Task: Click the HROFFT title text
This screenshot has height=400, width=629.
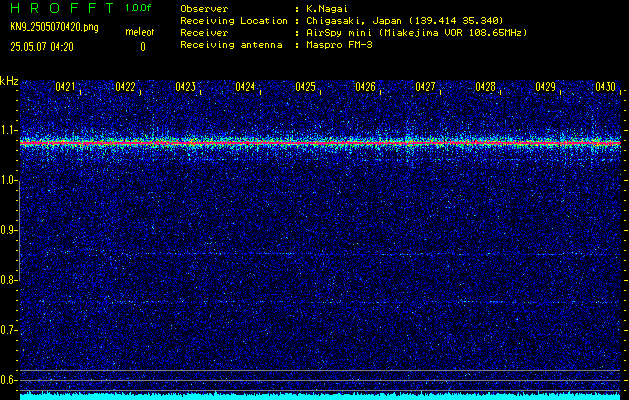Action: [x=63, y=8]
